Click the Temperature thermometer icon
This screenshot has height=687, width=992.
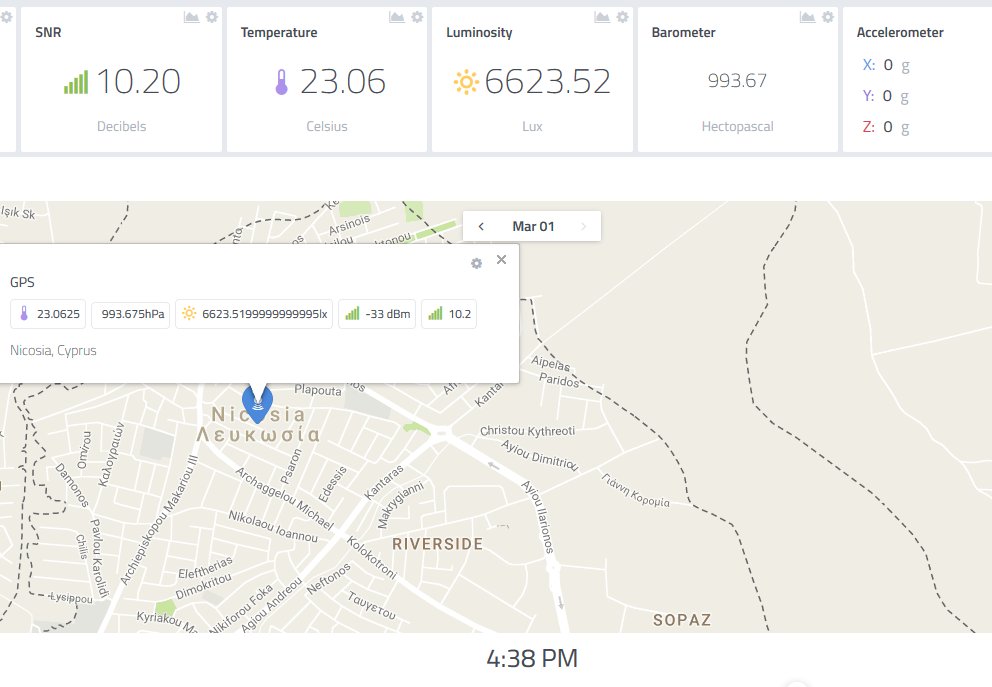[x=282, y=82]
